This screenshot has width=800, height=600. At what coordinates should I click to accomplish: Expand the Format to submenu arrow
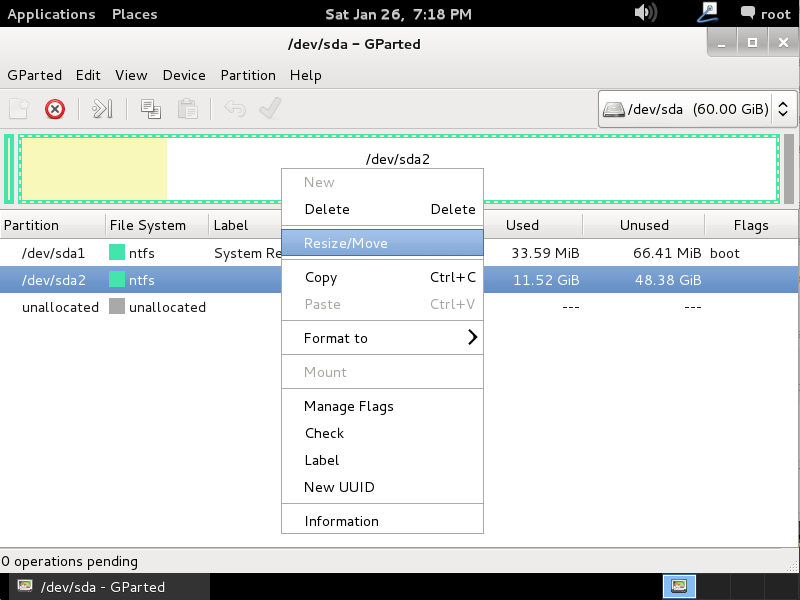pos(472,337)
